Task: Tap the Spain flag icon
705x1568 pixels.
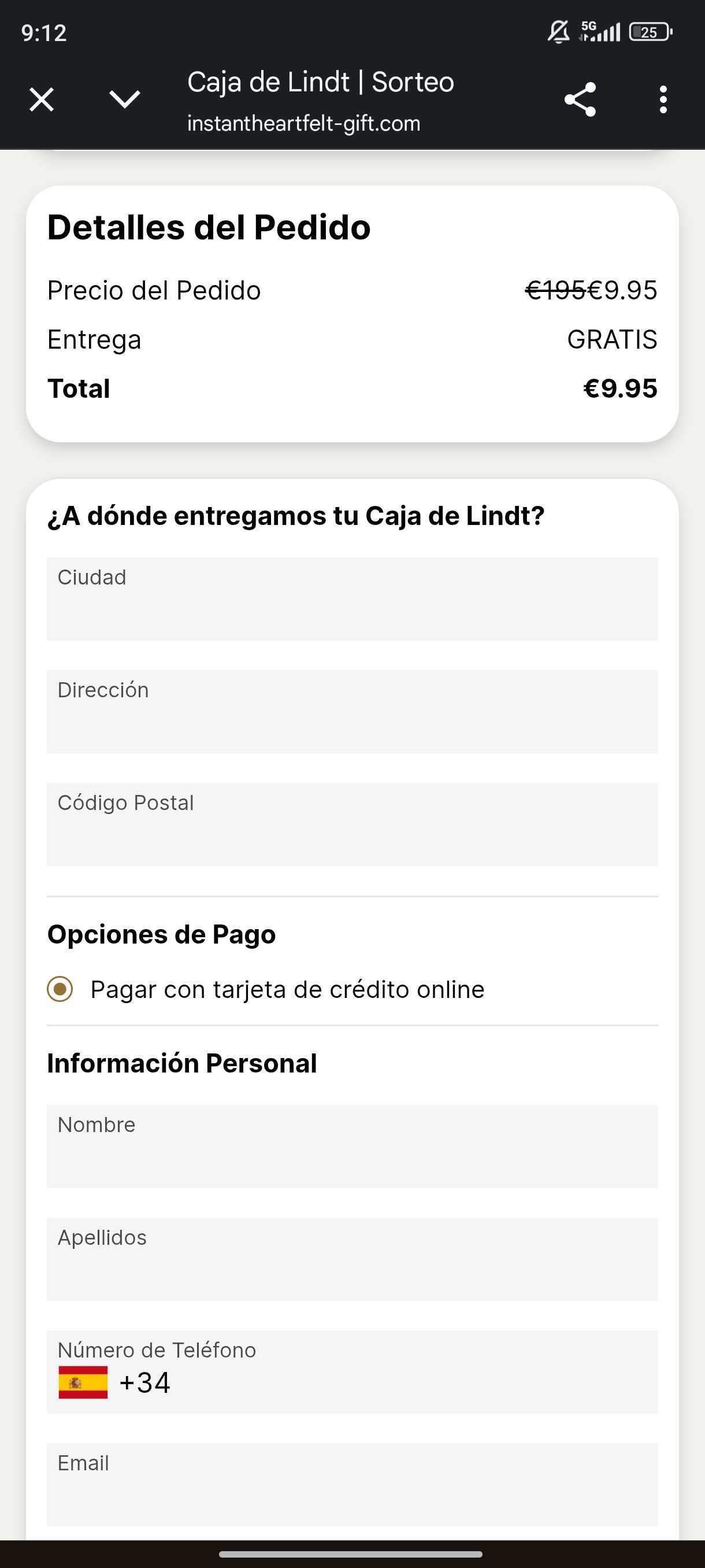Action: click(x=83, y=1382)
